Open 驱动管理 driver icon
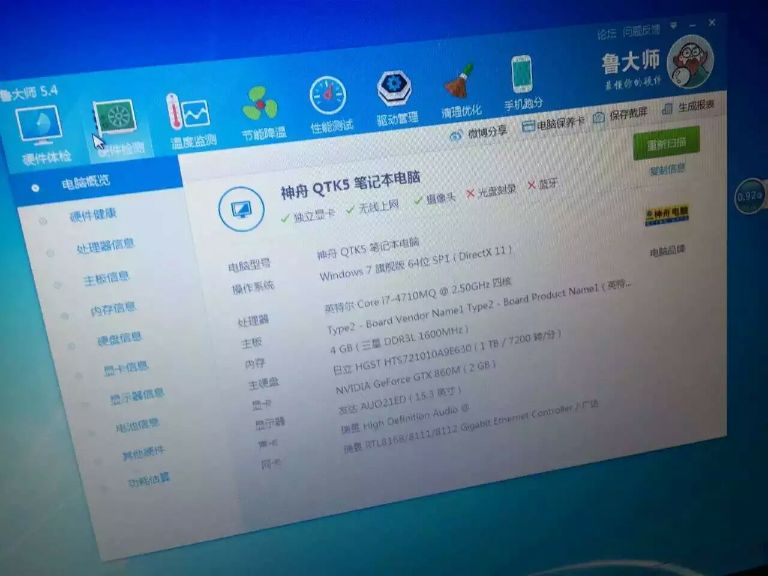The image size is (768, 576). (x=394, y=88)
